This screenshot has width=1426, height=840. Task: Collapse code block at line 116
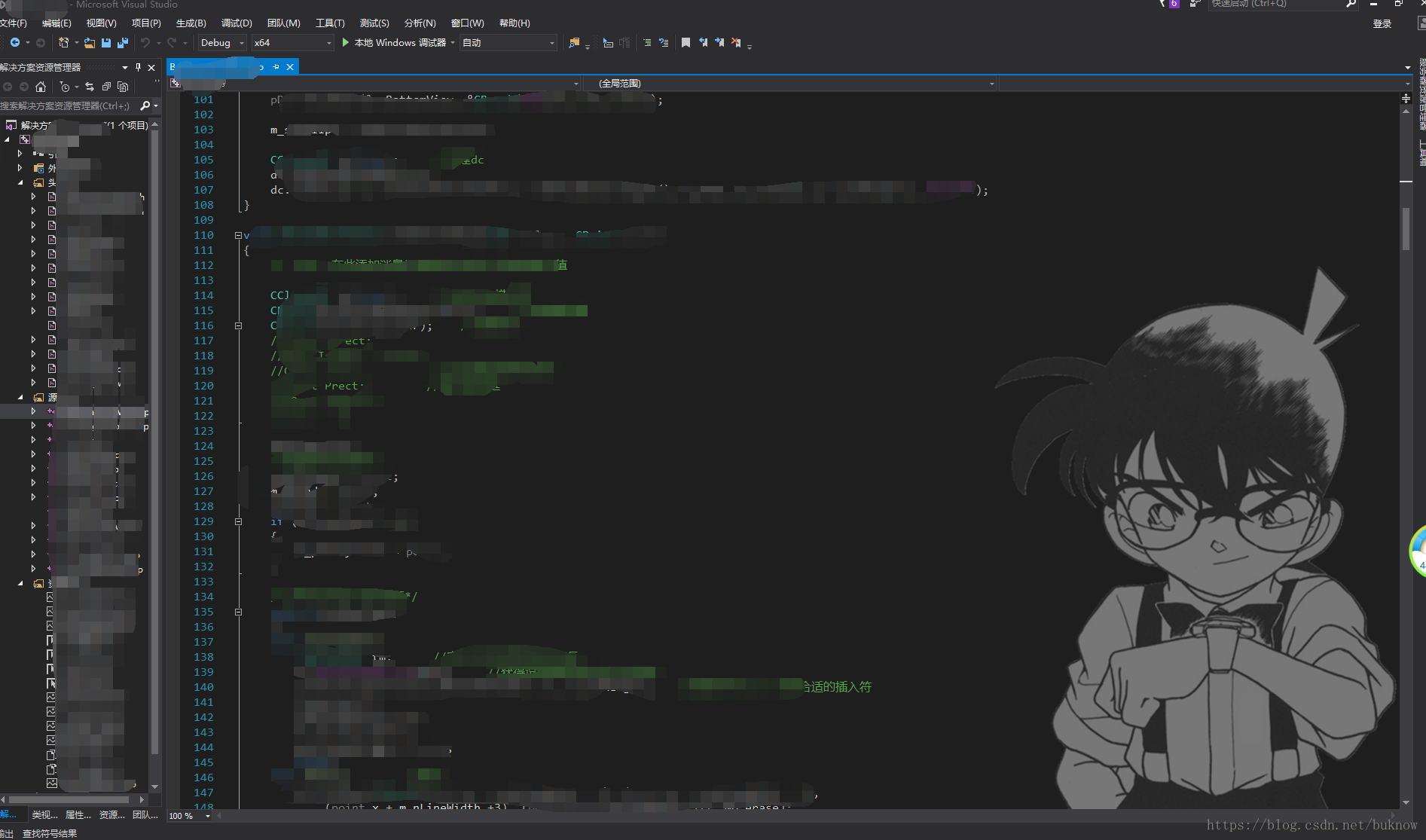tap(238, 325)
